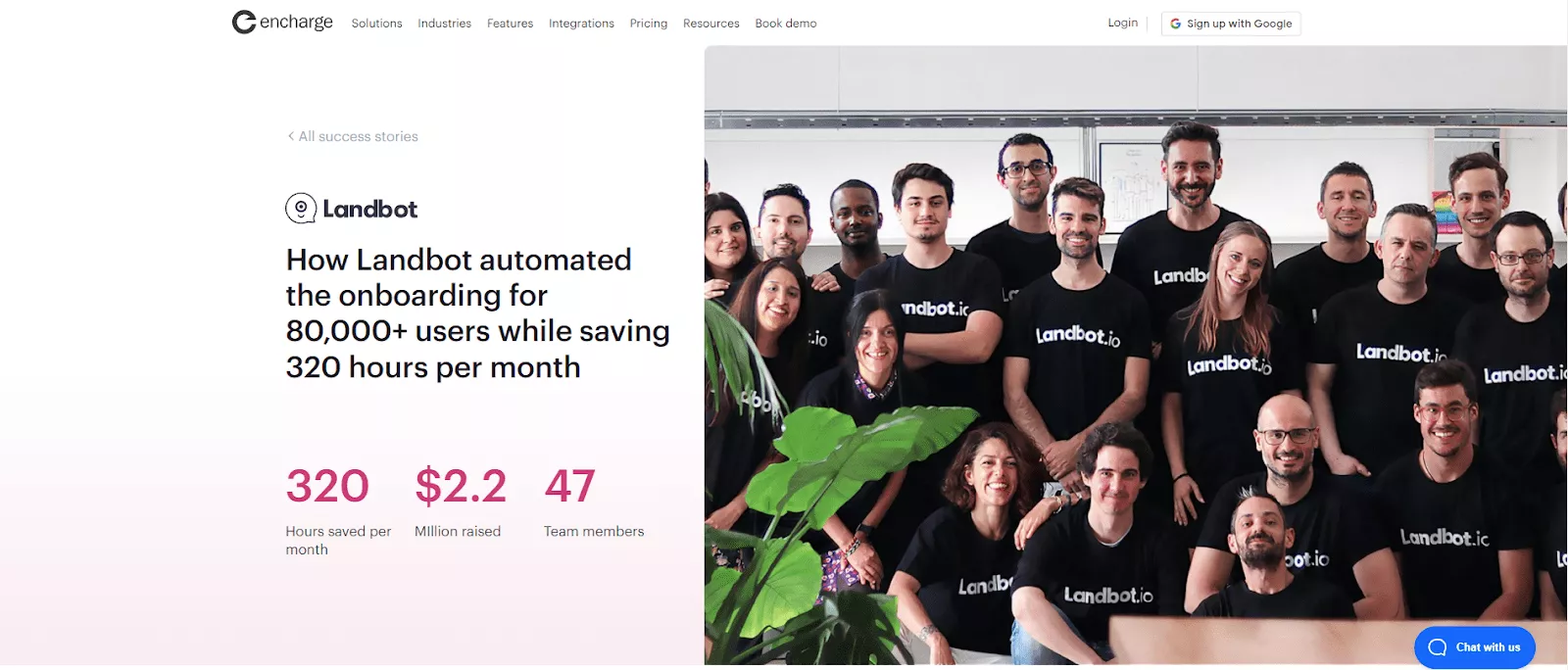Open the Chat with us widget
The image size is (1568, 670).
[x=1475, y=647]
